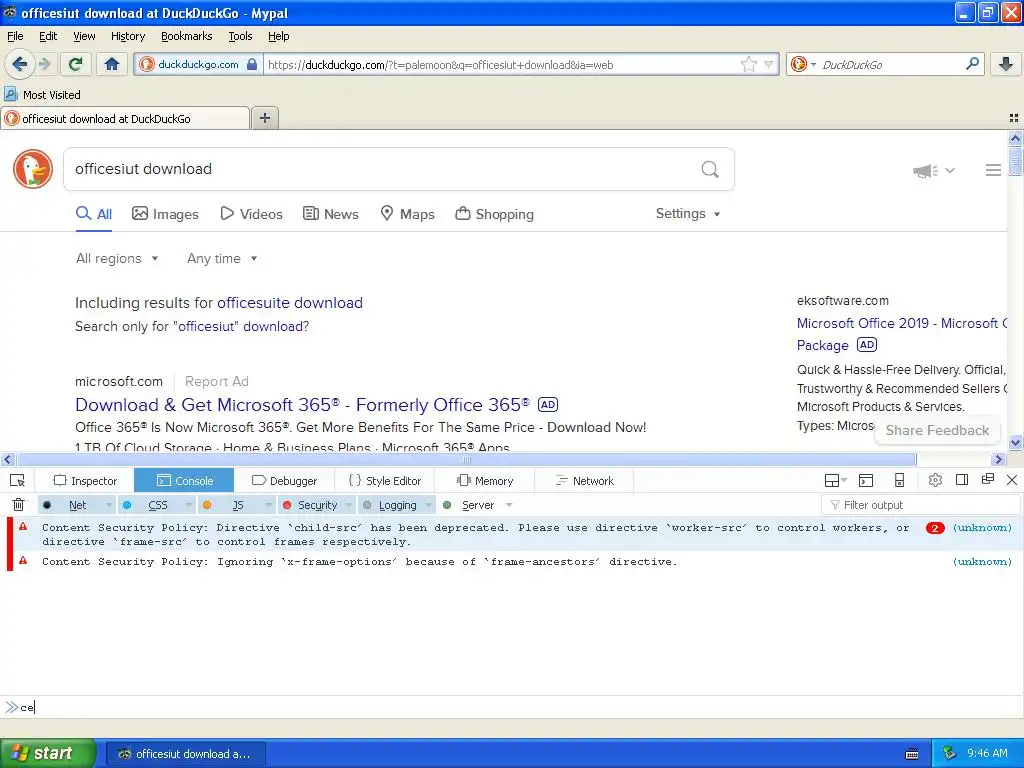Open the Bookmarks menu
The width and height of the screenshot is (1024, 768).
[187, 36]
